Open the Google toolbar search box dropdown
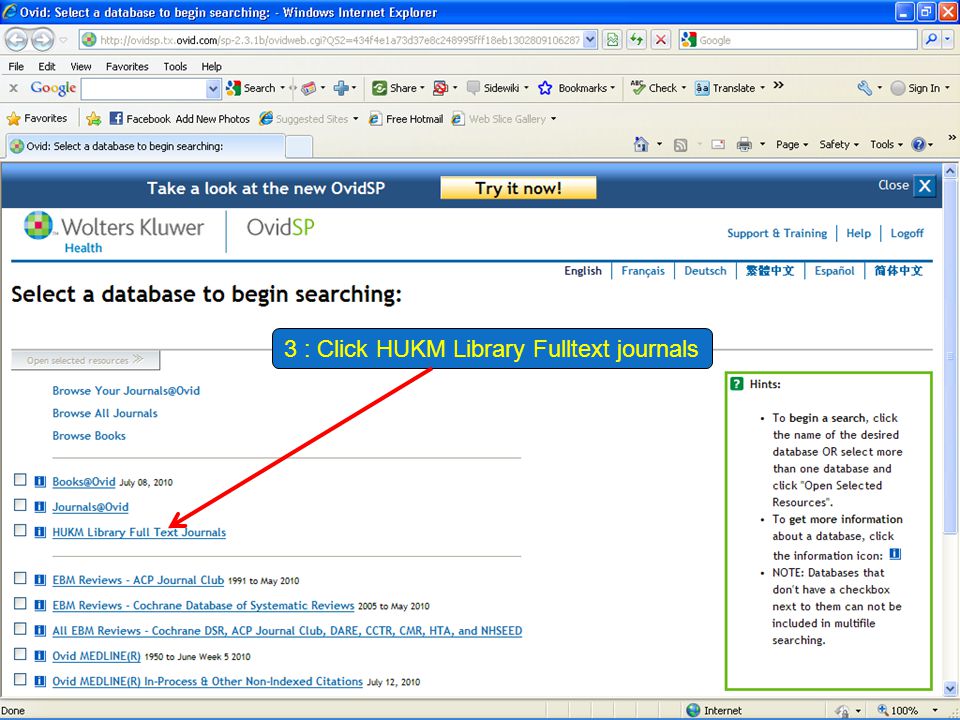The height and width of the screenshot is (720, 960). [x=213, y=89]
